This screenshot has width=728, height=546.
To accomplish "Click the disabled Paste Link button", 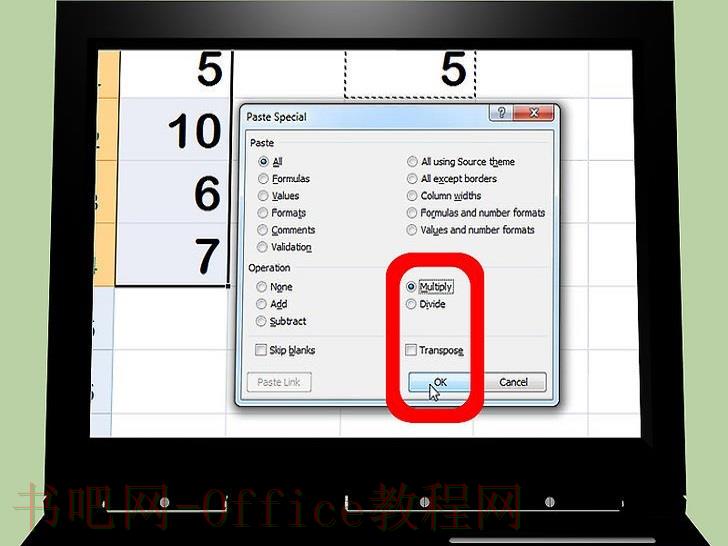I will [279, 382].
